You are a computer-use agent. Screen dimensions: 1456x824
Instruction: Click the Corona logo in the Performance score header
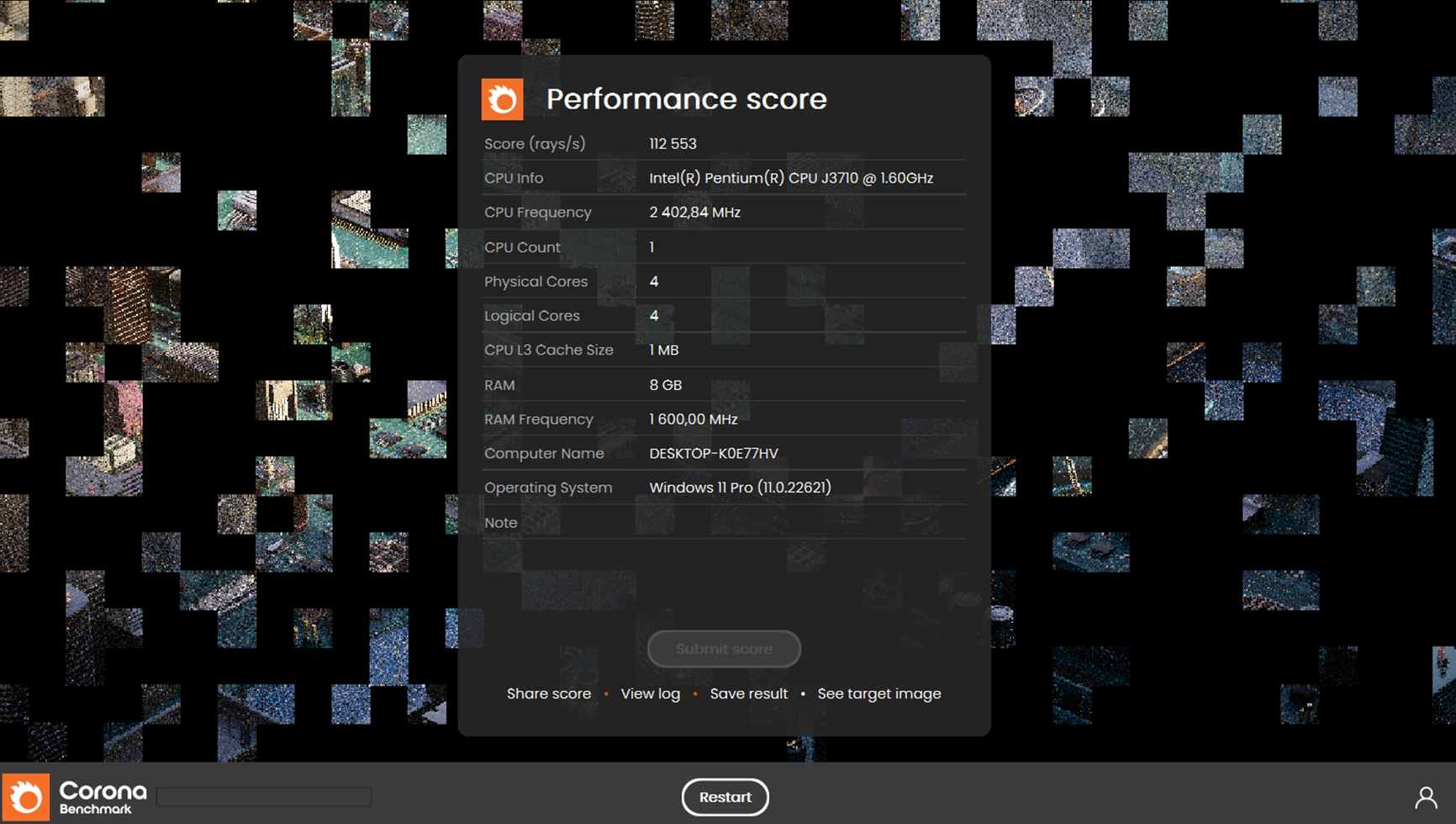[502, 99]
